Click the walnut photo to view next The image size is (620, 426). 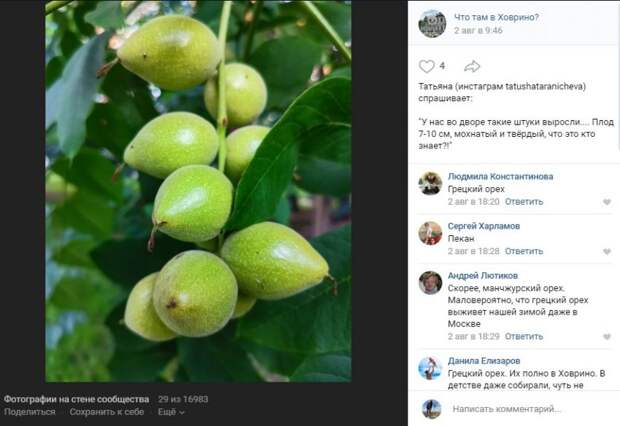pyautogui.click(x=198, y=191)
